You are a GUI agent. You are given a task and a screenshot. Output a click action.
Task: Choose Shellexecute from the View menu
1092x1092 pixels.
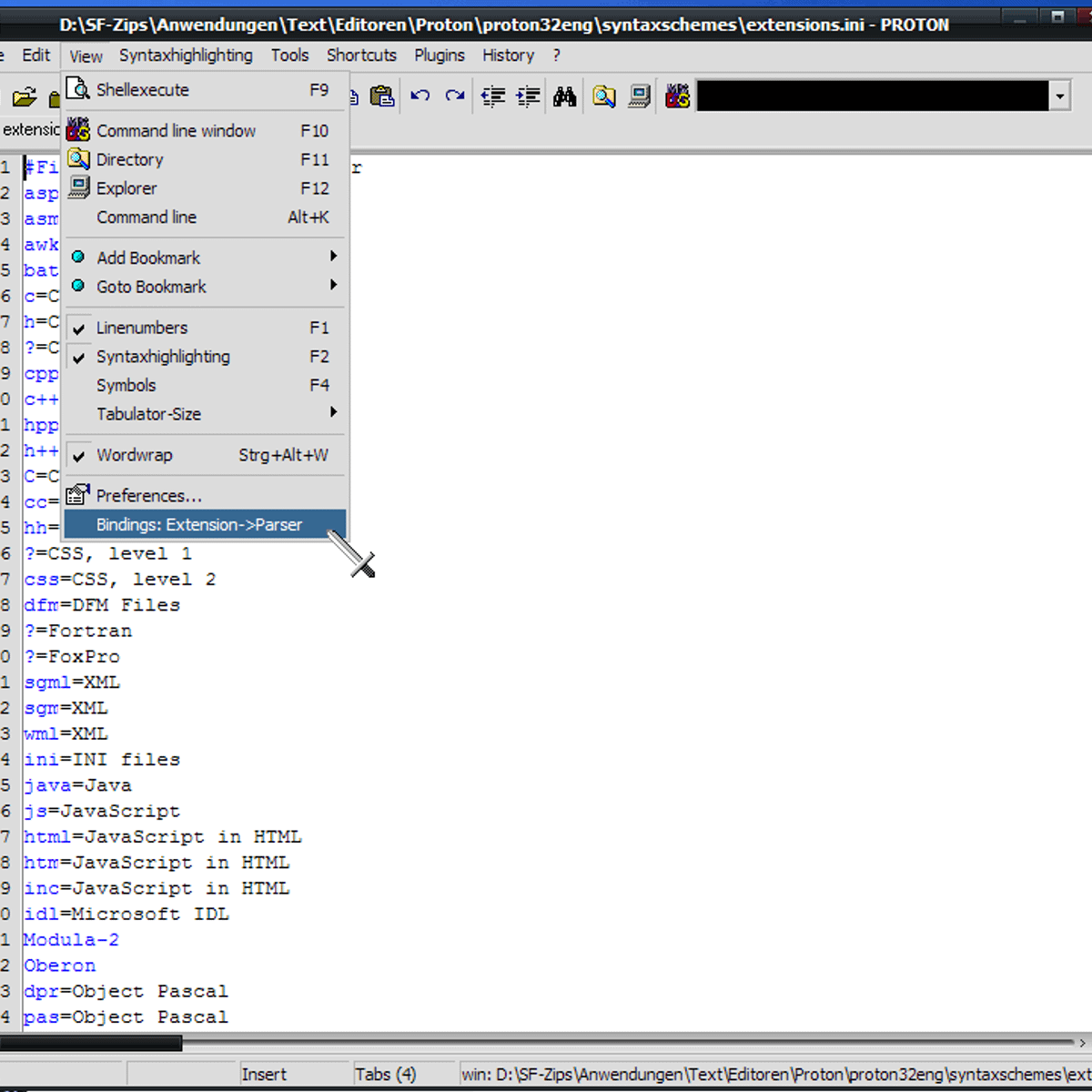(x=143, y=90)
